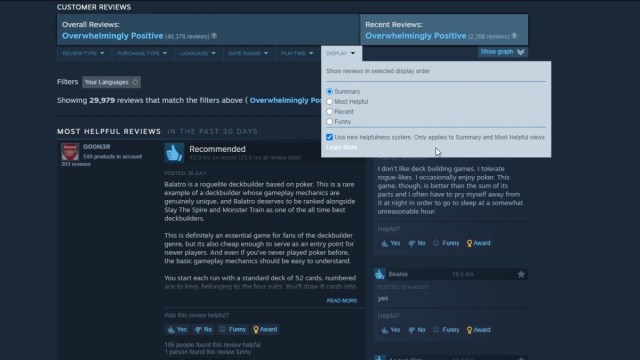Mark Beanie's review as Funny
Viewport: 640px width, 360px height.
click(446, 330)
